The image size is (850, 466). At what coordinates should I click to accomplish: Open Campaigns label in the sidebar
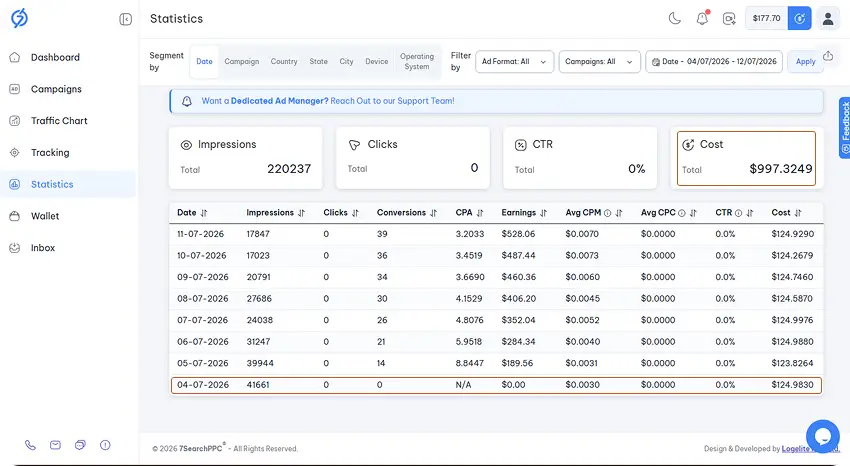click(x=56, y=89)
